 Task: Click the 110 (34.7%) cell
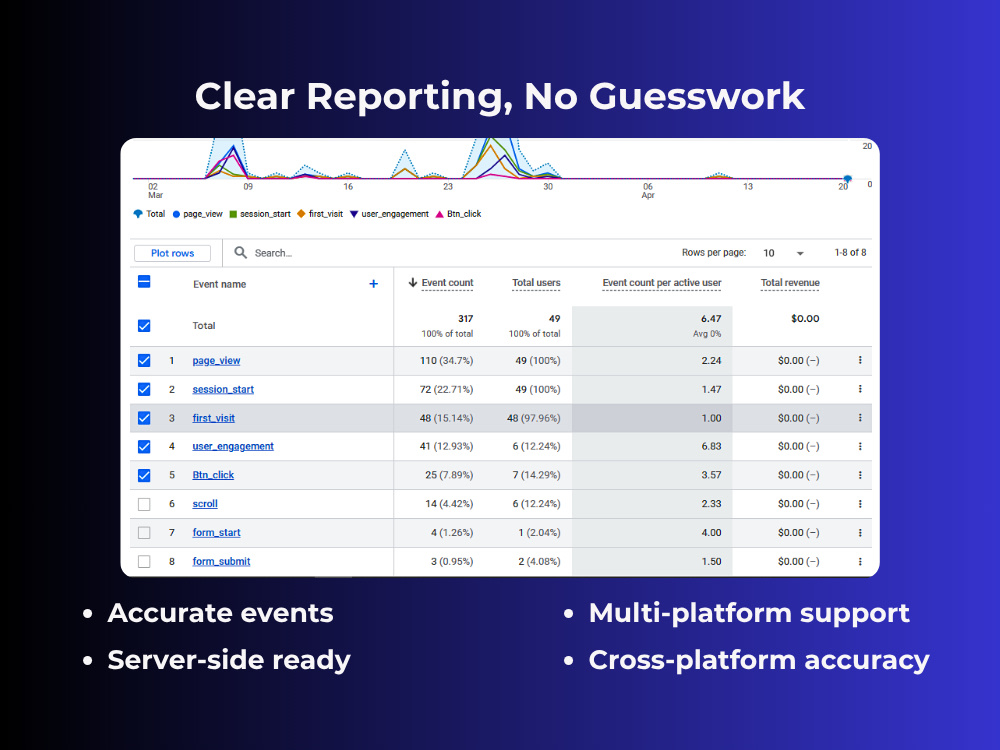[446, 360]
